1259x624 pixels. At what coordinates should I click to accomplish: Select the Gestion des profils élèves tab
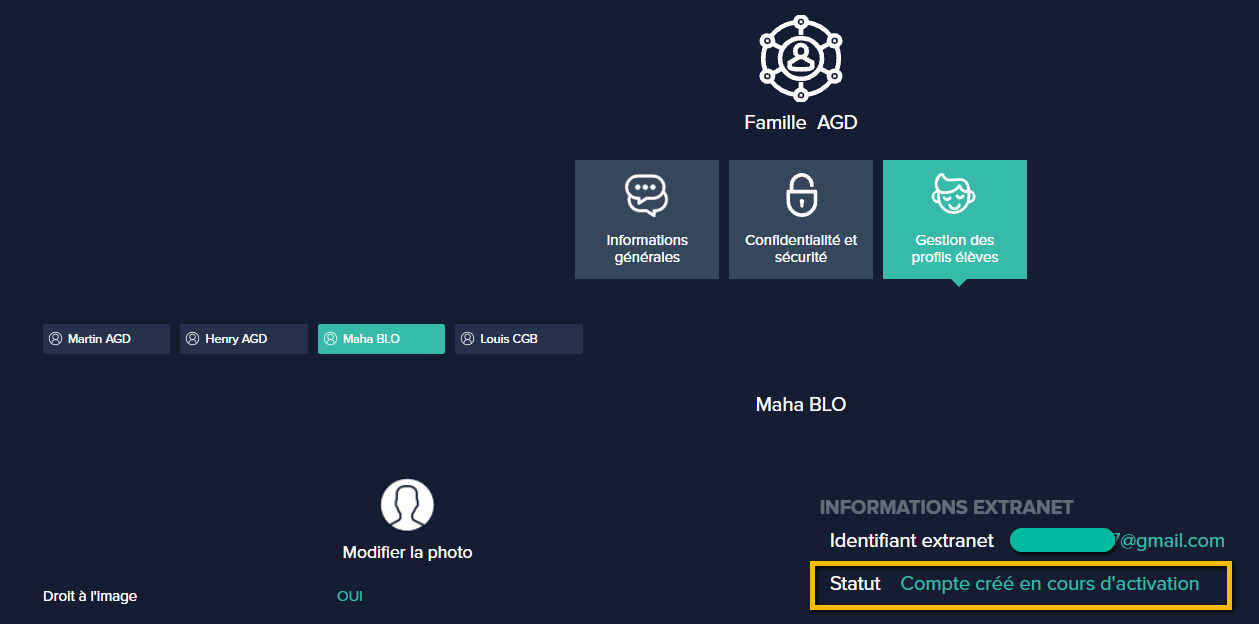(955, 219)
